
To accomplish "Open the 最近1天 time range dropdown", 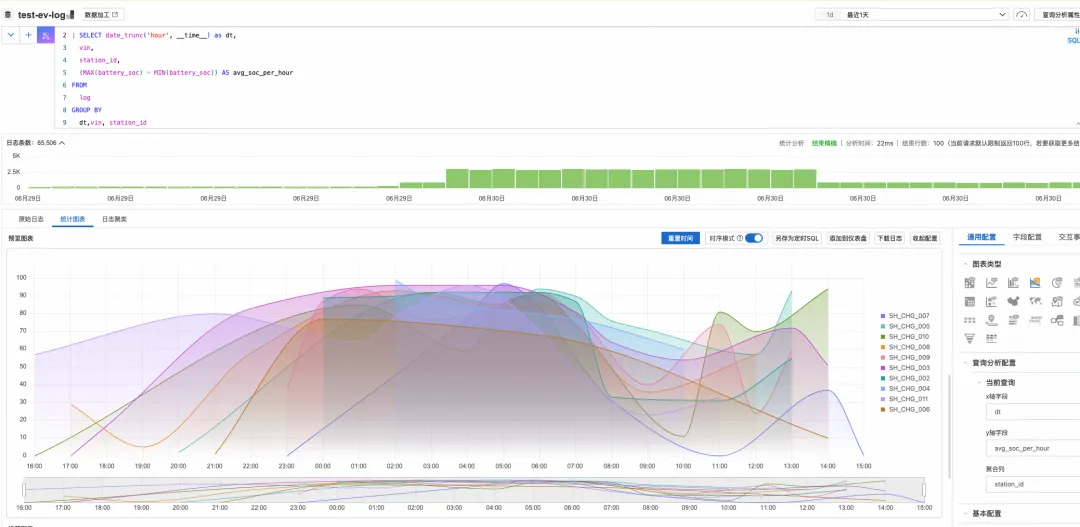I will (911, 14).
